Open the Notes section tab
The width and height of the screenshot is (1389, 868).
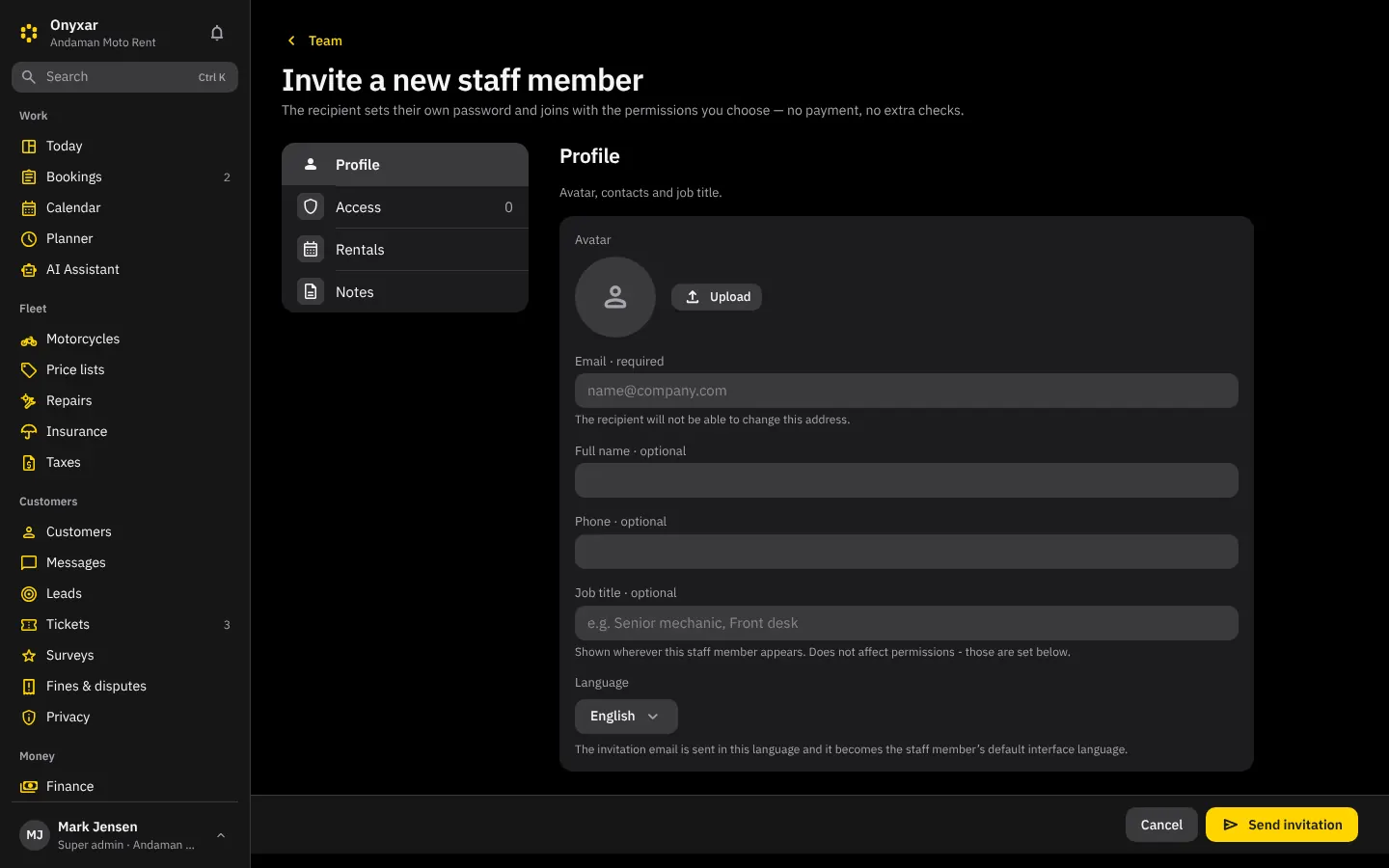coord(405,292)
